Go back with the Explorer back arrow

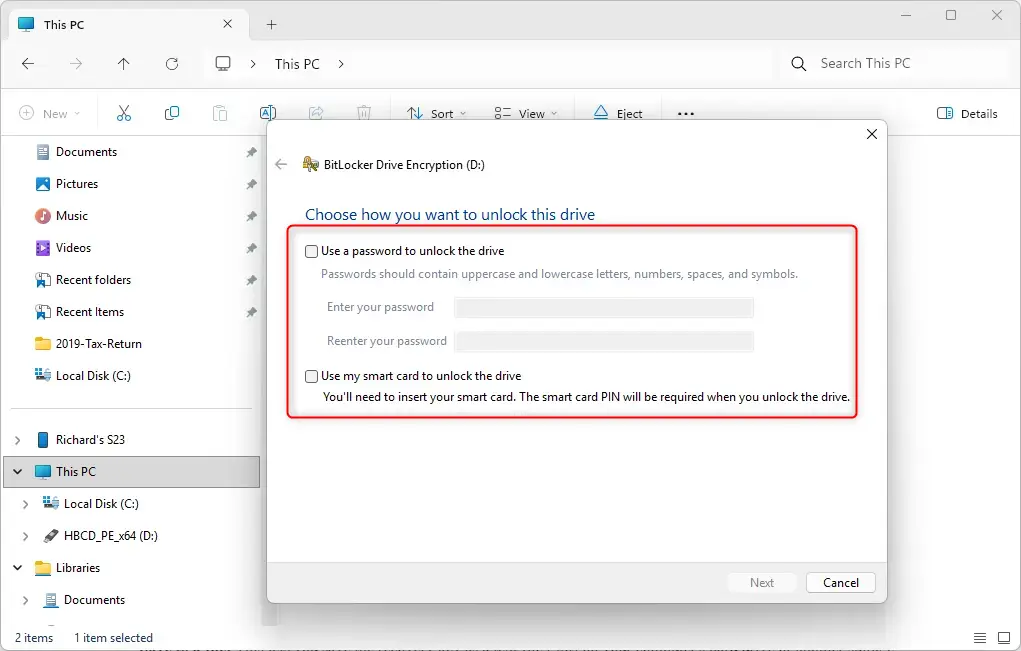[x=28, y=64]
